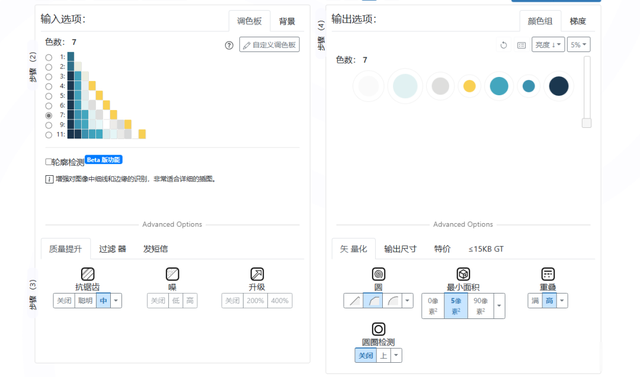Click the yellow color circle swatch

(469, 86)
